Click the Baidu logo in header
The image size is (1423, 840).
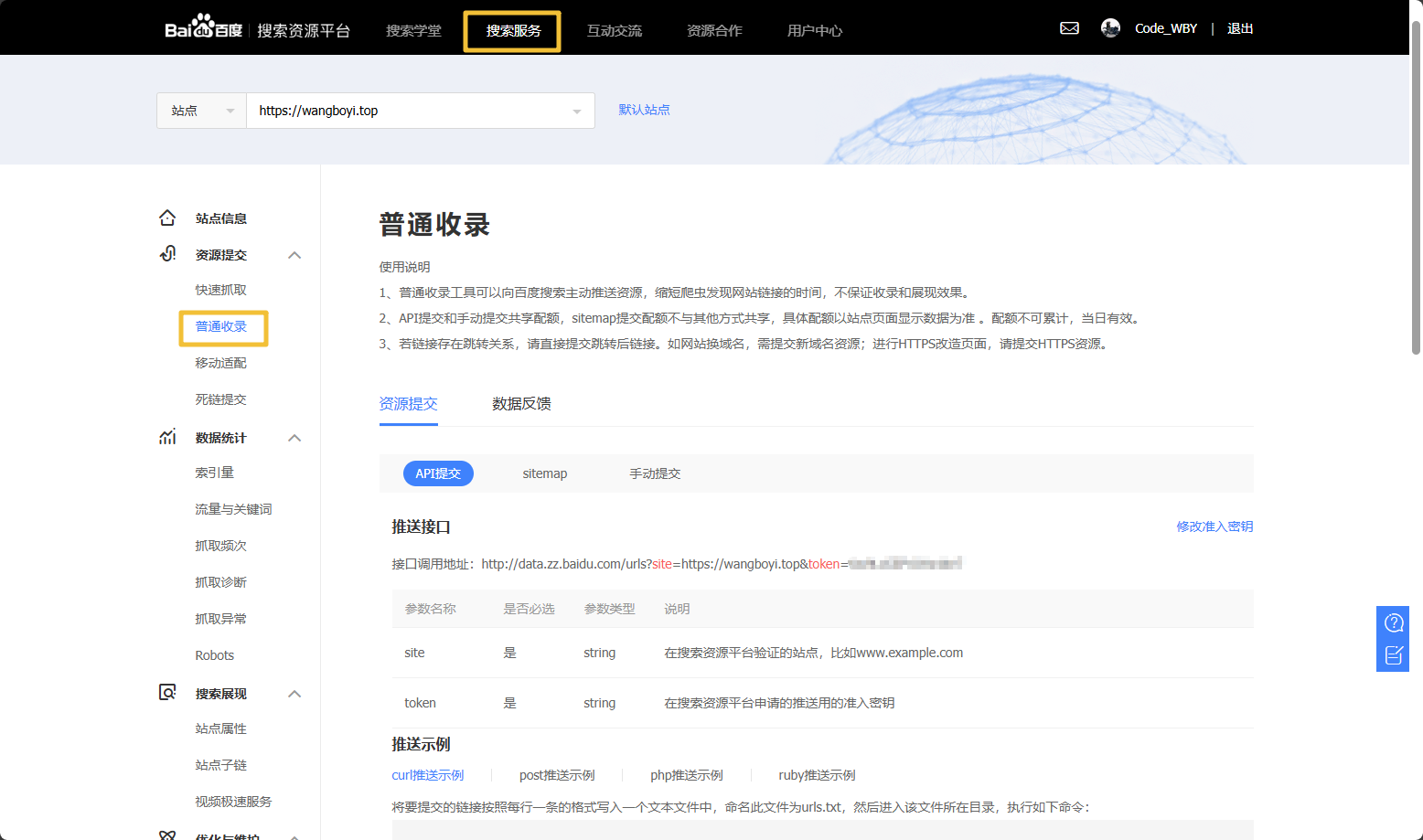[203, 28]
